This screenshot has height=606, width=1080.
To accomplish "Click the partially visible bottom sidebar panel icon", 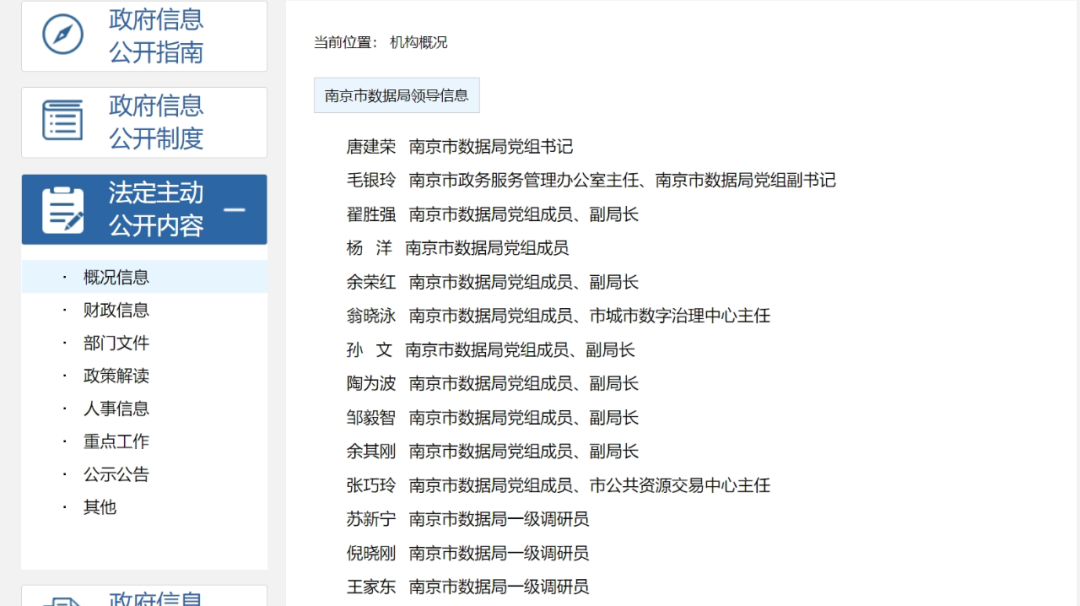I will (x=63, y=600).
